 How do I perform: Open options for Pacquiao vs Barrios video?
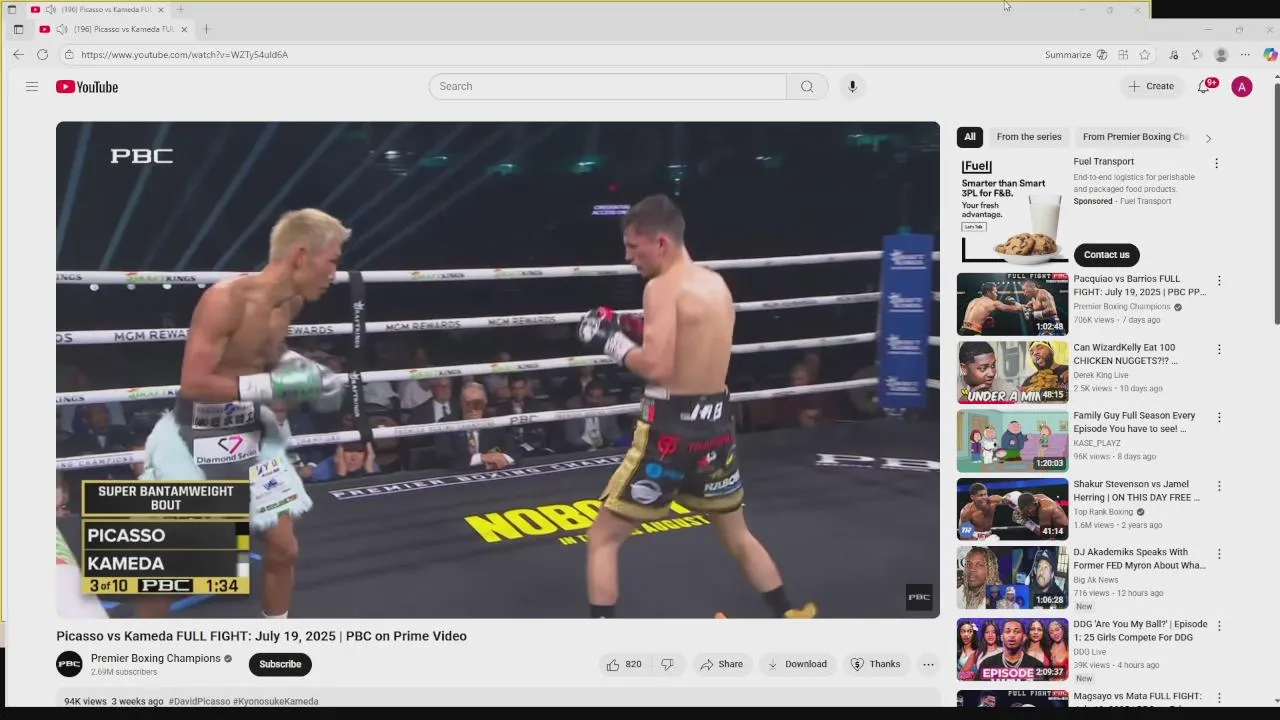tap(1218, 281)
